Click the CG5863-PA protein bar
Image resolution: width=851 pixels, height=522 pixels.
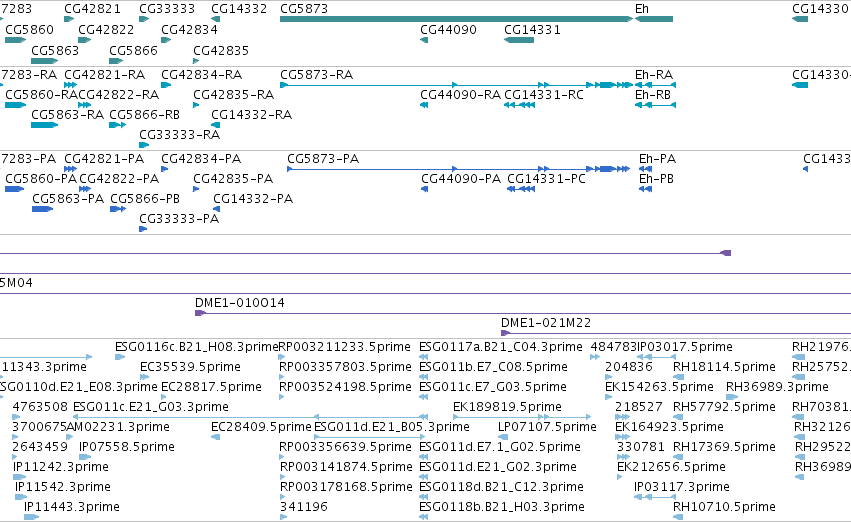click(42, 209)
